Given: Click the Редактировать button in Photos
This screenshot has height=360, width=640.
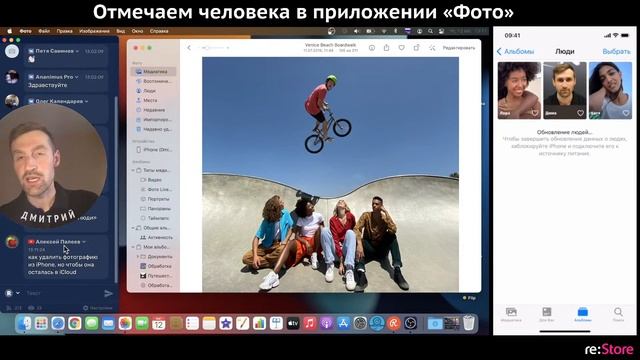Looking at the screenshot, I should coord(459,48).
